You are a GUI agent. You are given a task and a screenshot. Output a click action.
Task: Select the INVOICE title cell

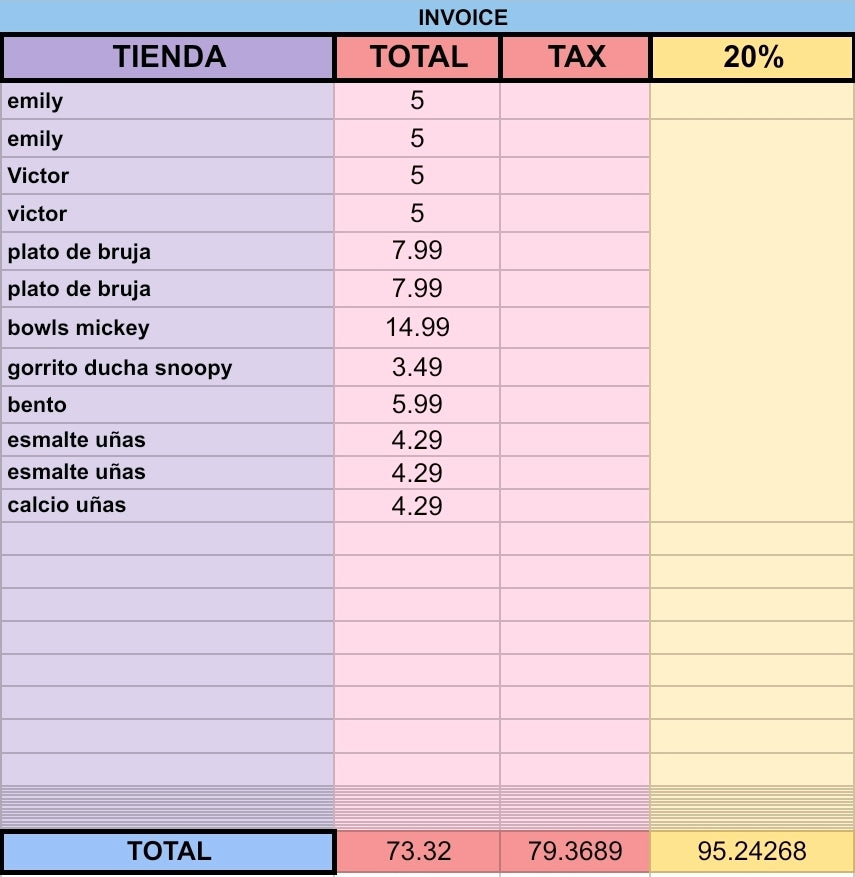click(x=427, y=17)
